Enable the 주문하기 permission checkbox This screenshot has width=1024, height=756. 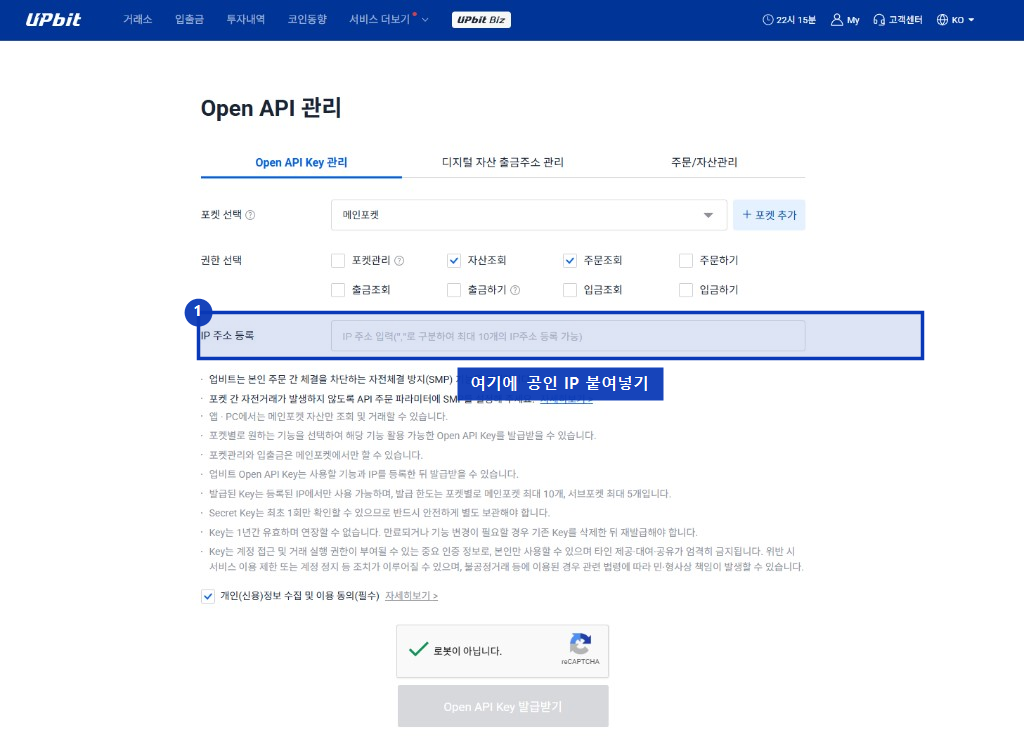[x=686, y=260]
